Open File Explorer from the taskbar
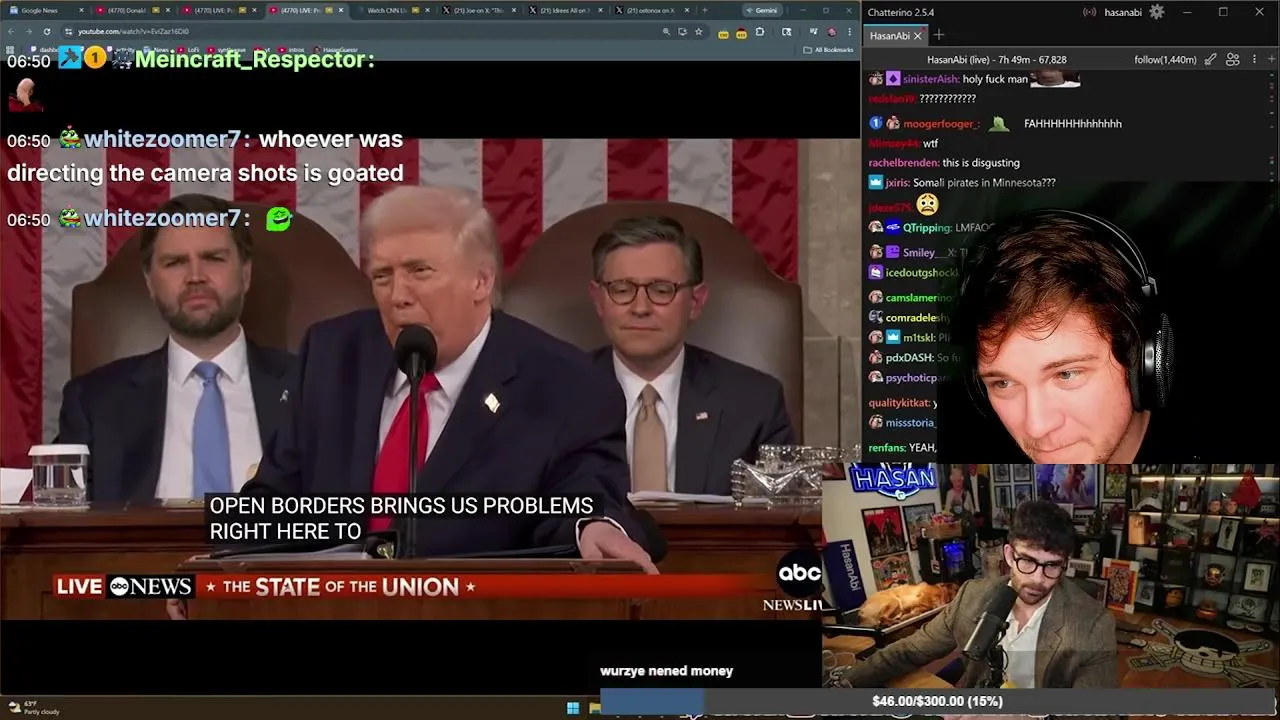The height and width of the screenshot is (720, 1280). pyautogui.click(x=595, y=708)
